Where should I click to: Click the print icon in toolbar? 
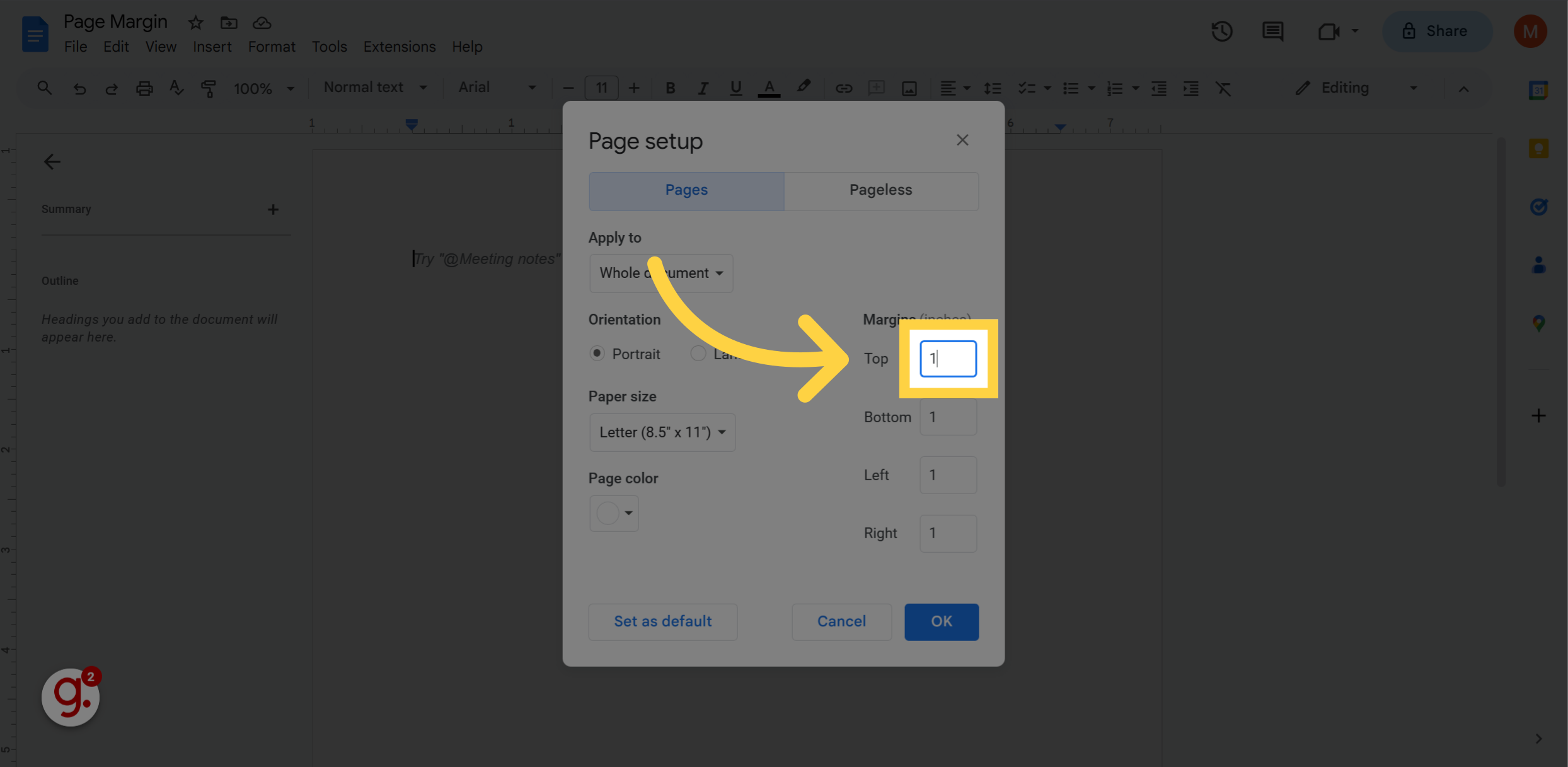tap(144, 88)
